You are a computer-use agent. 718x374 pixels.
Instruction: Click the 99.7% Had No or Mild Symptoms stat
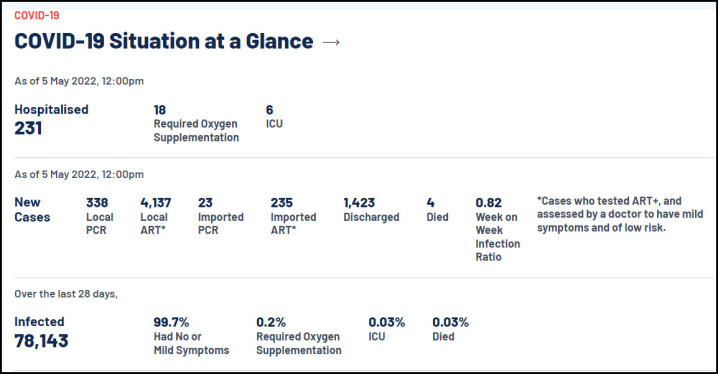191,336
